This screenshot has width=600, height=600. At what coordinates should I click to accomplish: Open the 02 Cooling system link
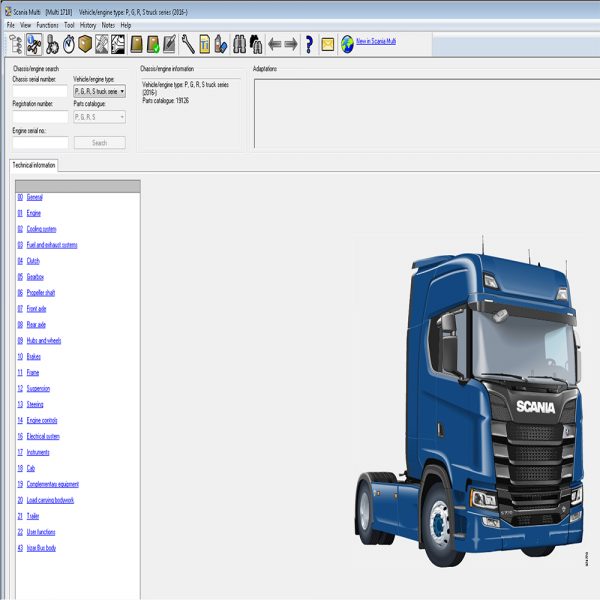click(37, 229)
